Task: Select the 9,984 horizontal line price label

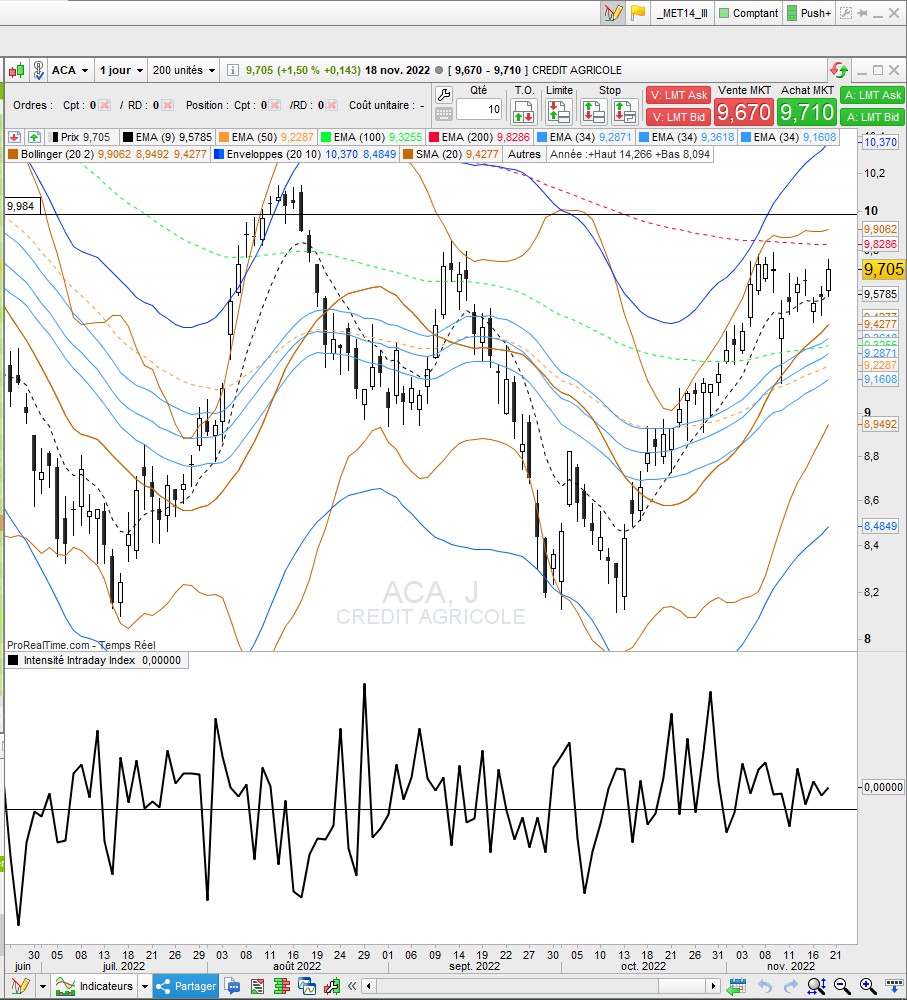Action: pyautogui.click(x=21, y=206)
